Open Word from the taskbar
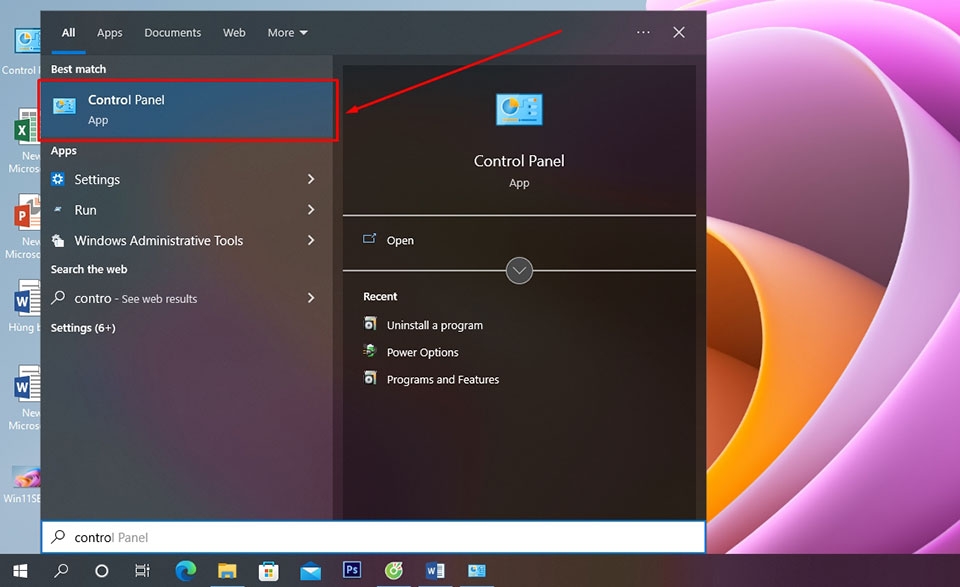 pyautogui.click(x=435, y=571)
